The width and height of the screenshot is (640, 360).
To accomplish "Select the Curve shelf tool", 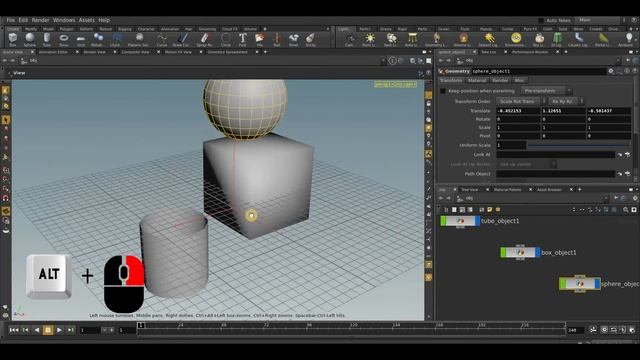I will pyautogui.click(x=162, y=40).
